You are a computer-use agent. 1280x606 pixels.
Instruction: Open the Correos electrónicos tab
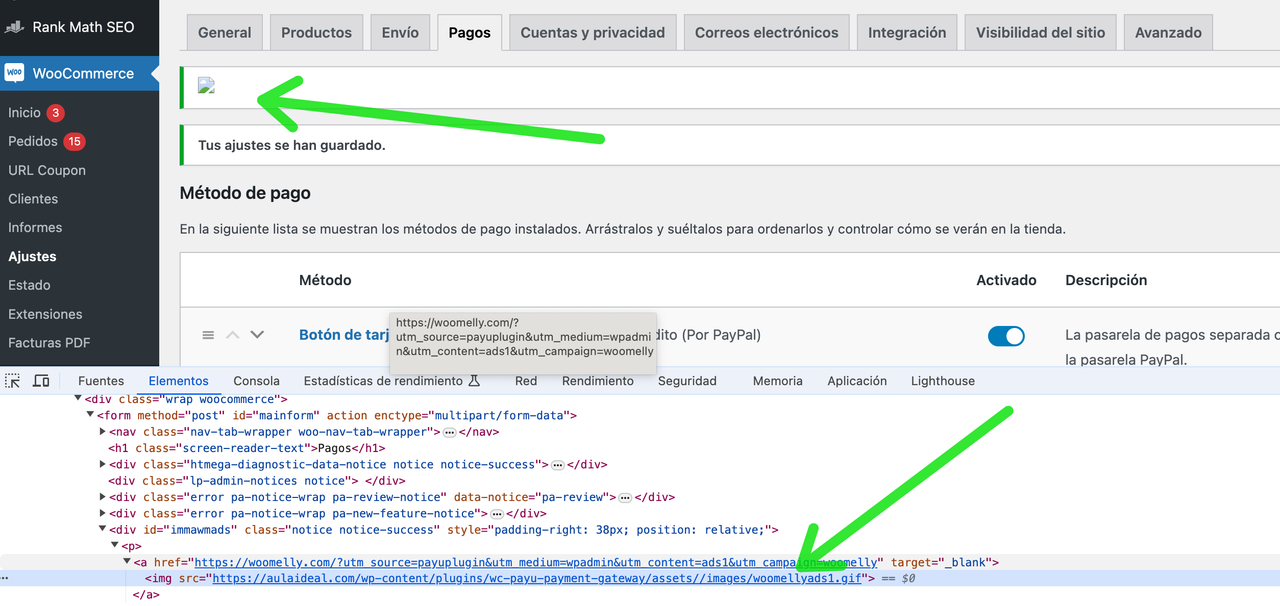(767, 32)
